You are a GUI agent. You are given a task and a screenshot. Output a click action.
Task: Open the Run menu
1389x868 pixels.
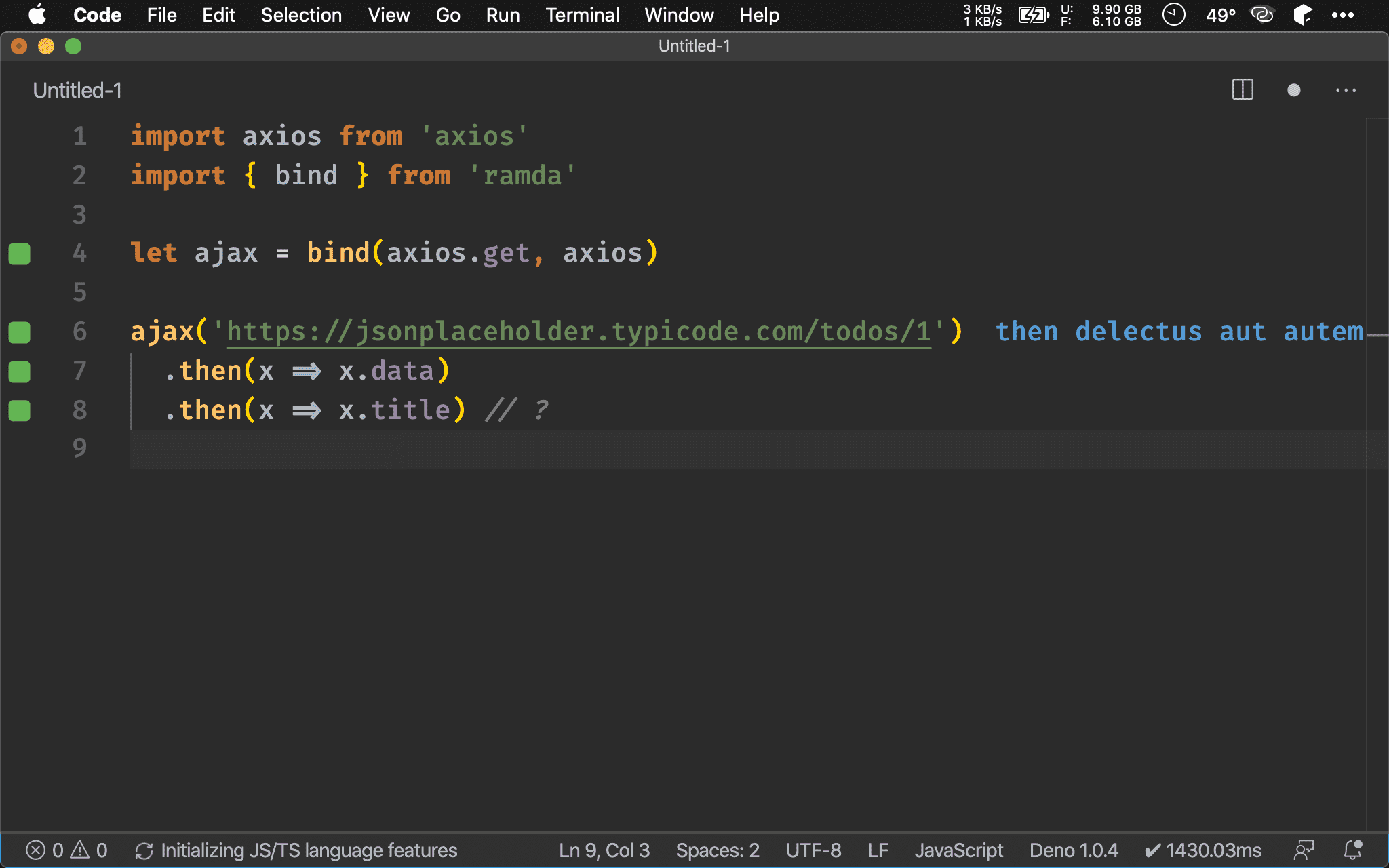503,15
